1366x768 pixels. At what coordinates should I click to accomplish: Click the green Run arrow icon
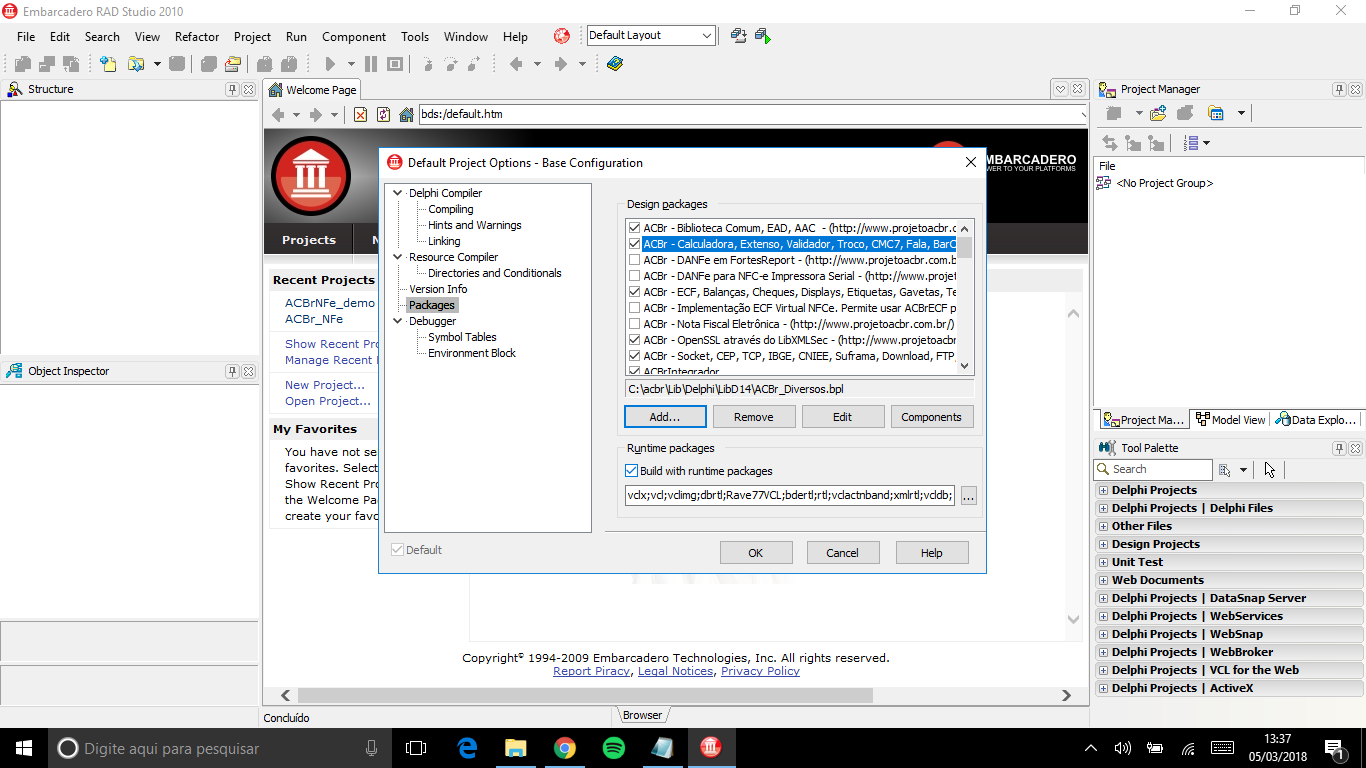point(330,64)
